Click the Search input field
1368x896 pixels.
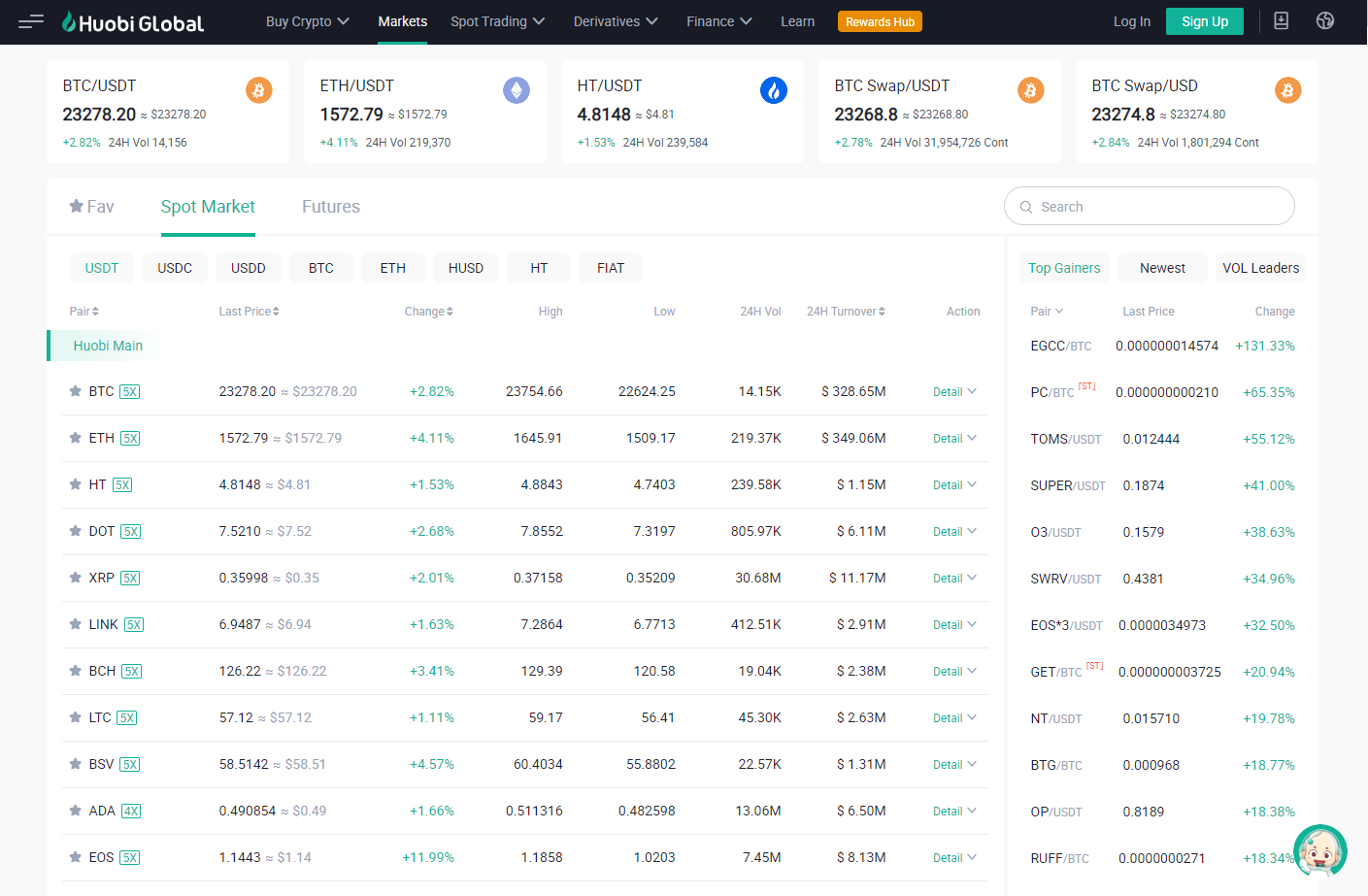1150,207
